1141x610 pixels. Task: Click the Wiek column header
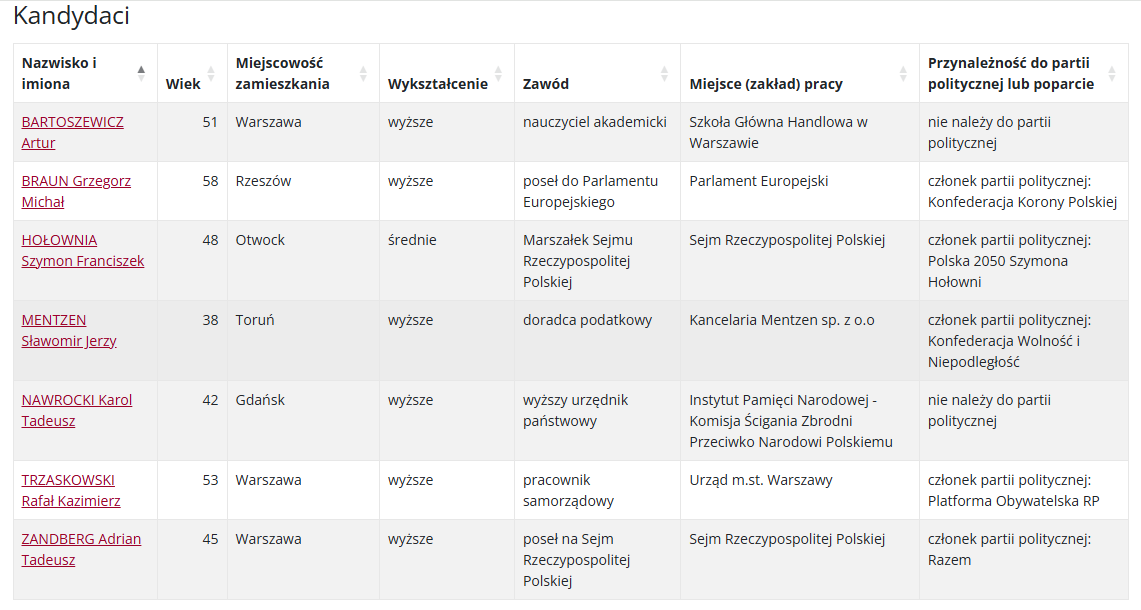click(x=183, y=84)
